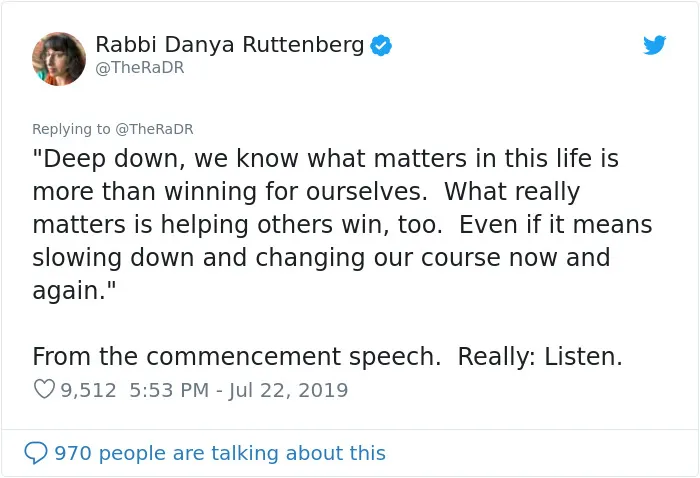Image resolution: width=700 pixels, height=478 pixels.
Task: Click the @TheRaDR handle under the name
Action: 140,67
